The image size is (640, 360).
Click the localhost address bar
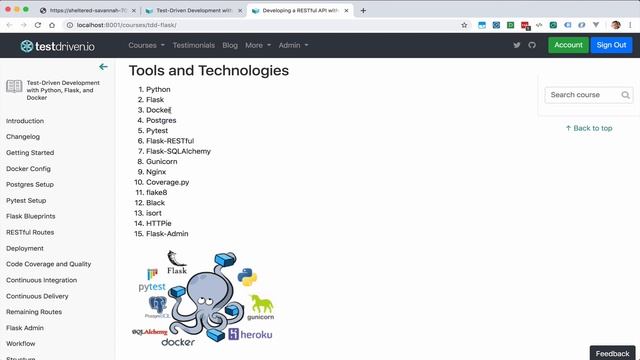point(261,25)
